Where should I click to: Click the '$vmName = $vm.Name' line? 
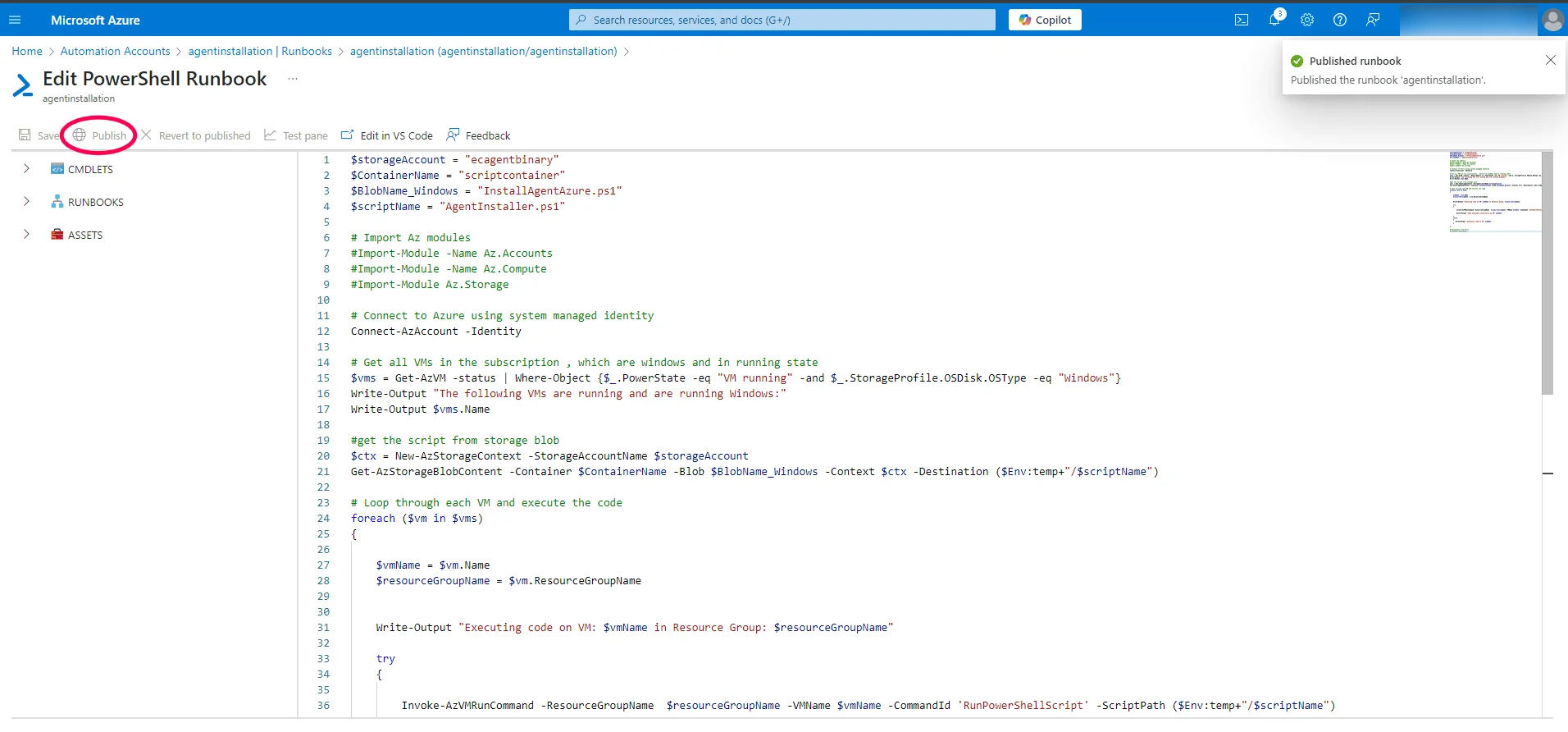[433, 565]
